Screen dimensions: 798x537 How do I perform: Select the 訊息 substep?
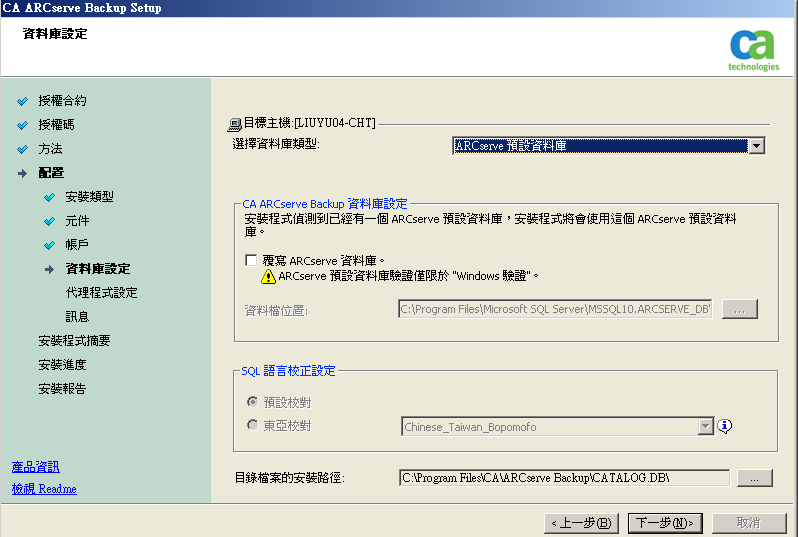(x=77, y=317)
